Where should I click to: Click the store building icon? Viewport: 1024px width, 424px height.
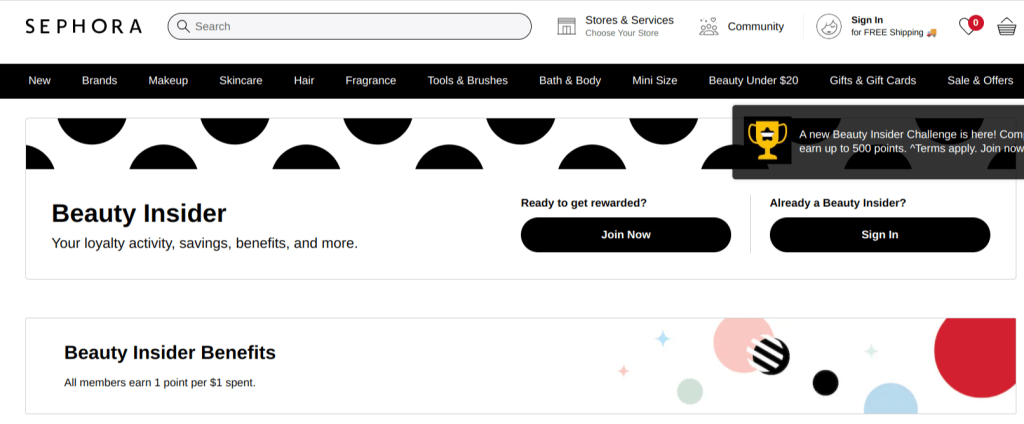(x=566, y=26)
